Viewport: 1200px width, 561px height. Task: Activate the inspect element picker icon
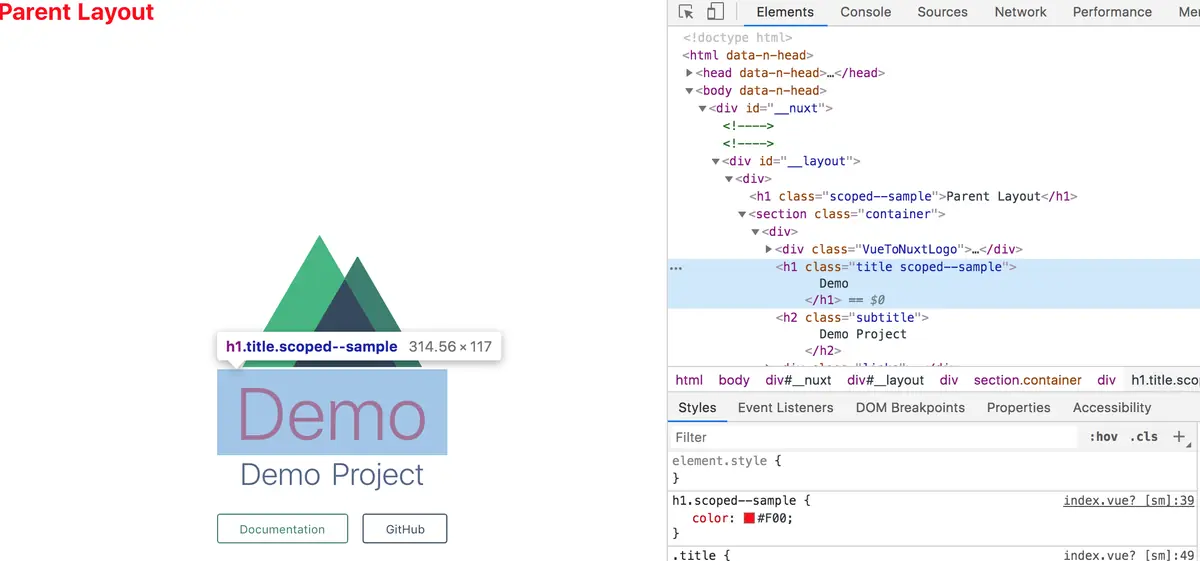(686, 12)
